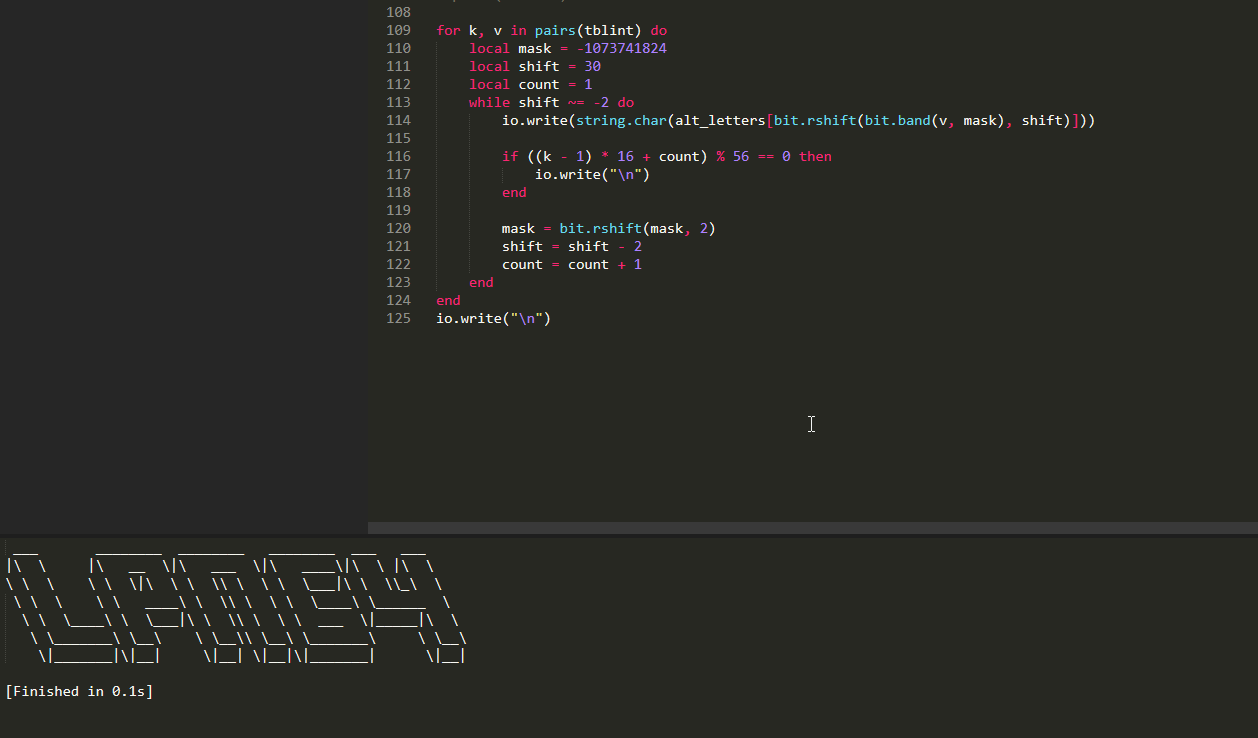
Task: Click the '[Finished in 0.1s]' build output text
Action: (79, 691)
